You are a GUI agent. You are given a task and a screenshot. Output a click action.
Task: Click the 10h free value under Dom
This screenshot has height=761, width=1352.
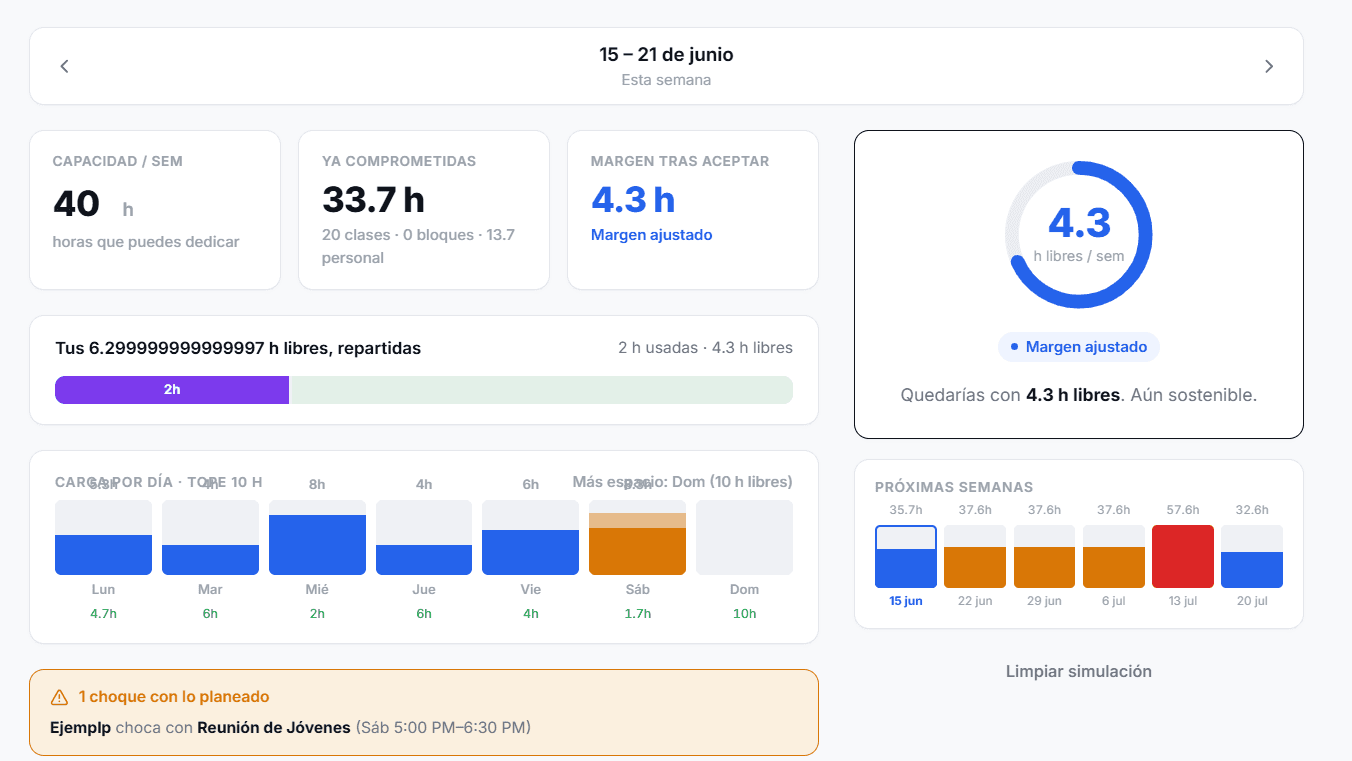coord(744,614)
